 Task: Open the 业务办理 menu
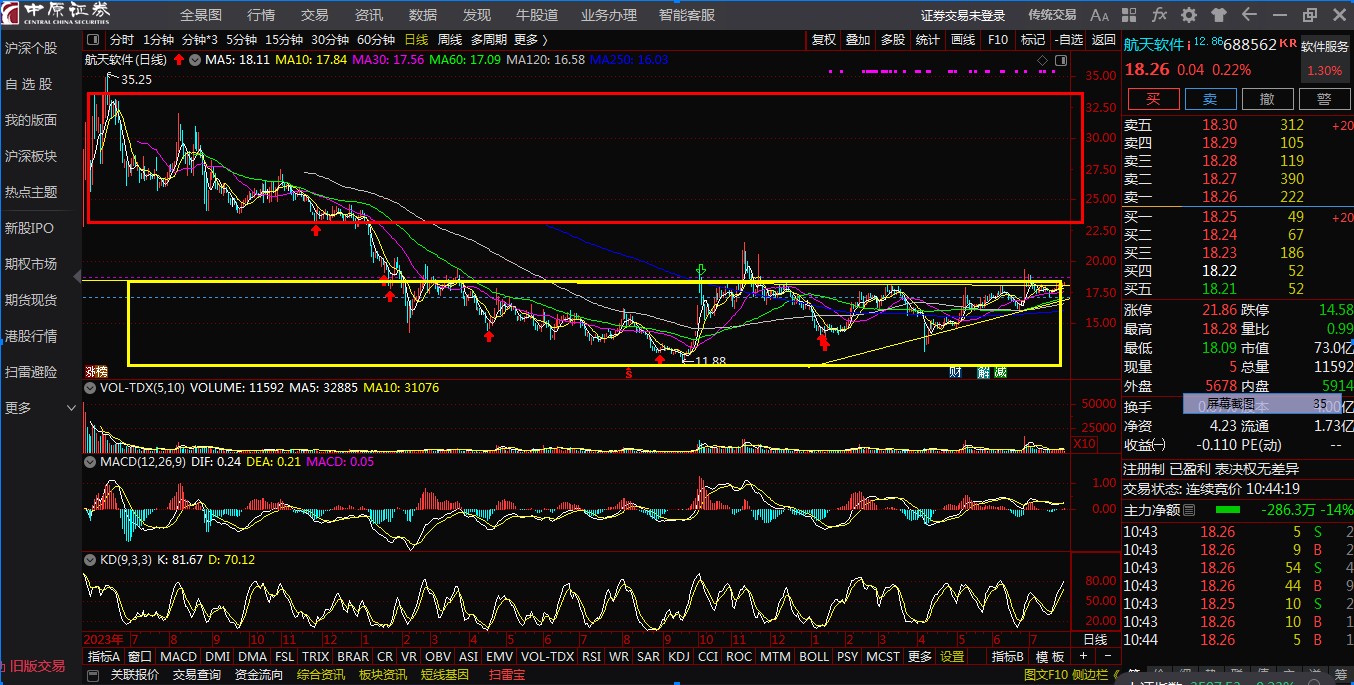[x=609, y=15]
